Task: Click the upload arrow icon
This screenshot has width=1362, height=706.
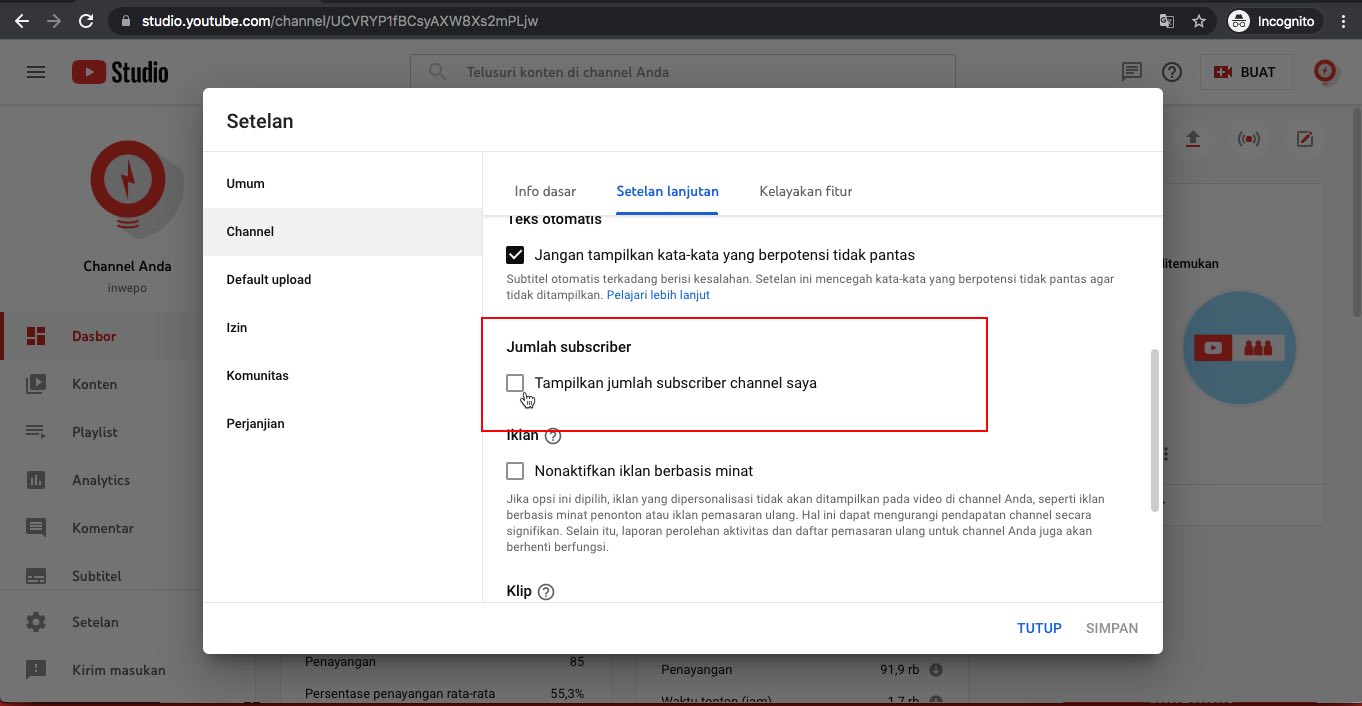Action: [x=1192, y=139]
